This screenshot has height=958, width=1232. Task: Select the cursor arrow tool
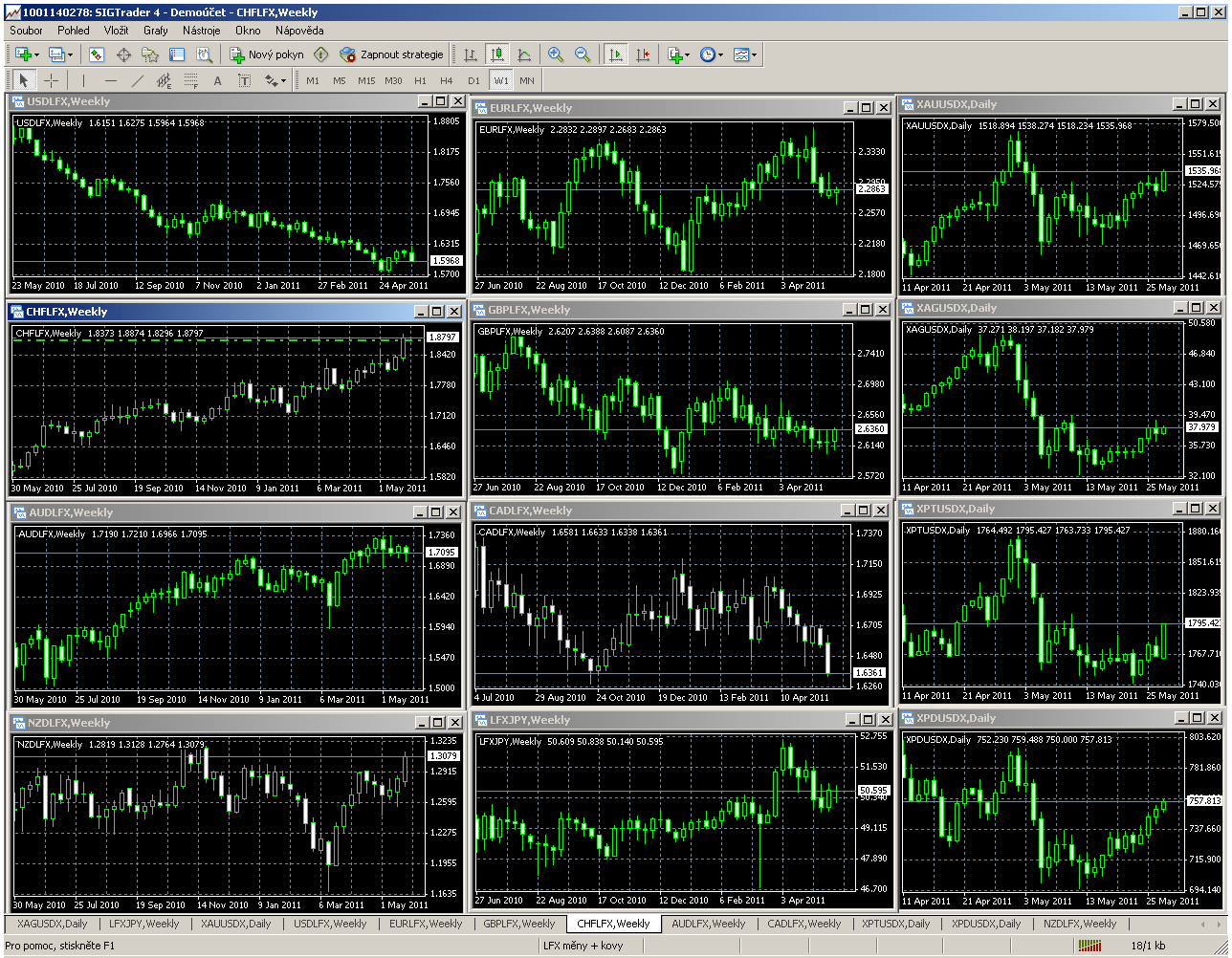point(24,80)
